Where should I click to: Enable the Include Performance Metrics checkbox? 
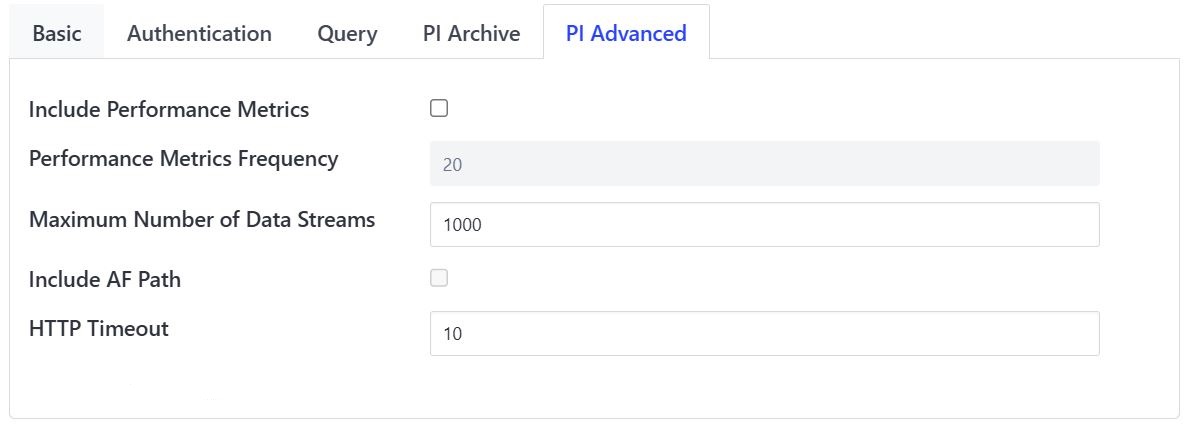point(439,109)
